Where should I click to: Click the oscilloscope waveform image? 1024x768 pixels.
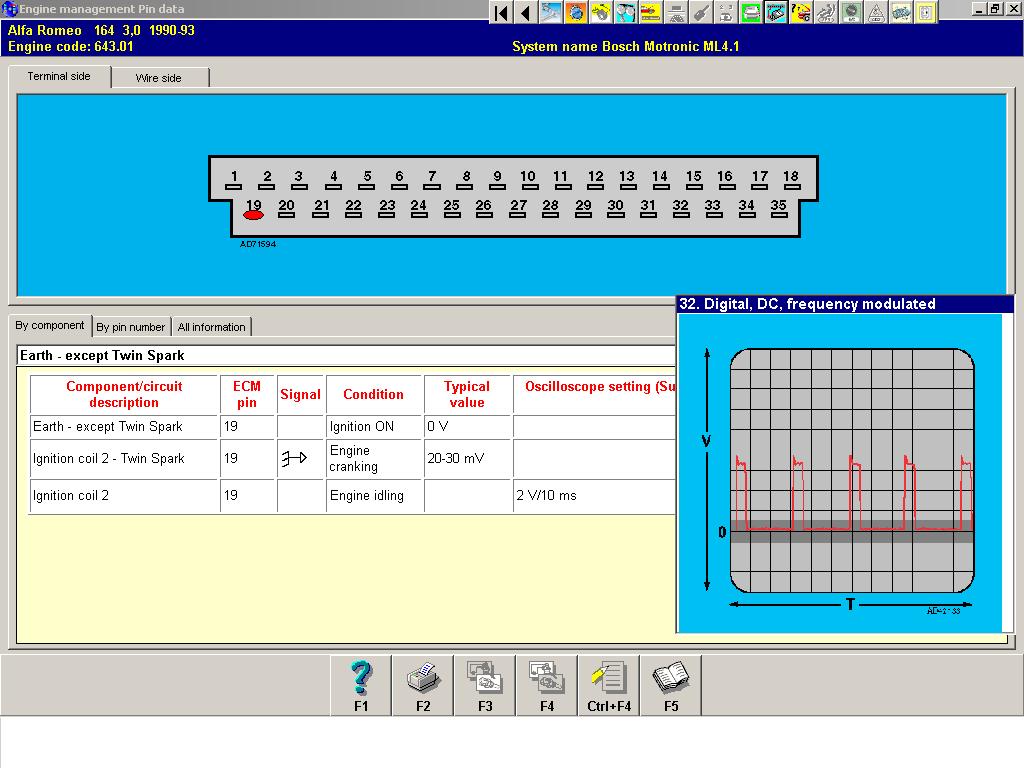(x=840, y=473)
